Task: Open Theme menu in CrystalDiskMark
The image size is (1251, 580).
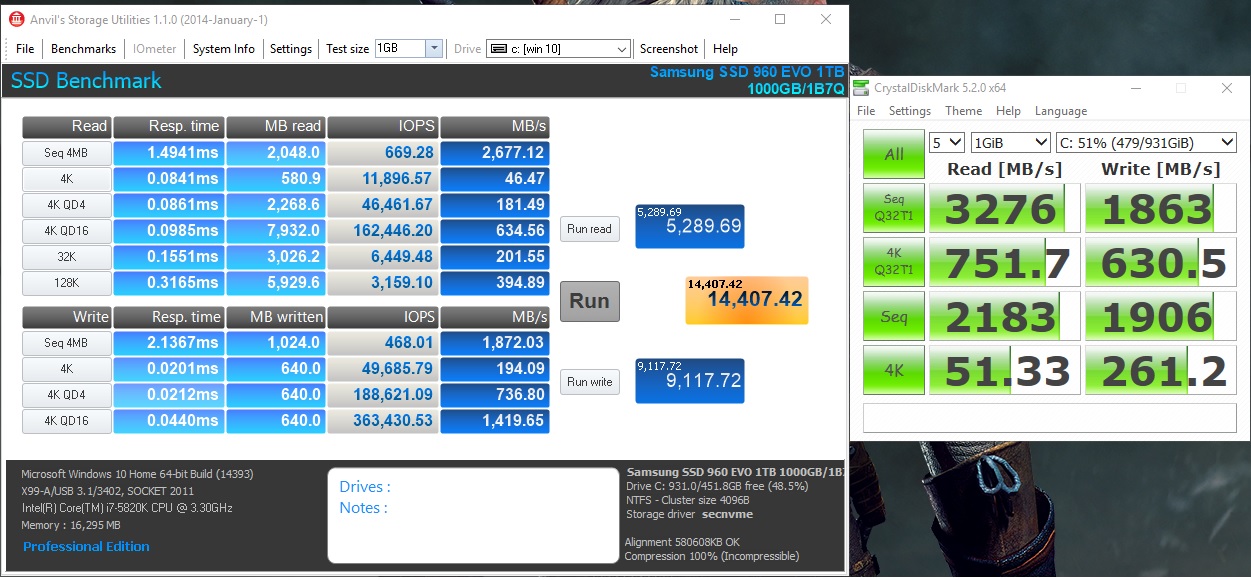Action: 964,111
